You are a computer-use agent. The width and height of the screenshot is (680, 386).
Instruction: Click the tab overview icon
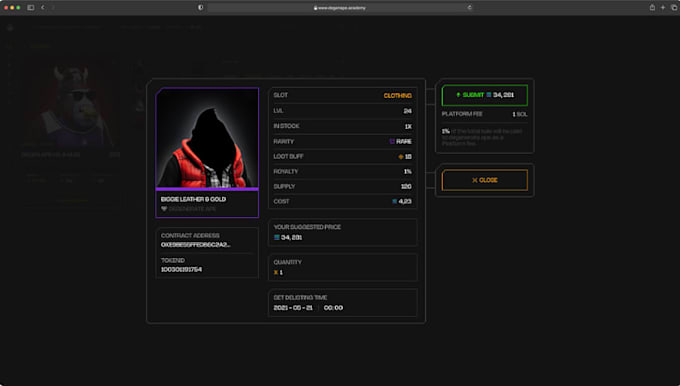[x=674, y=7]
